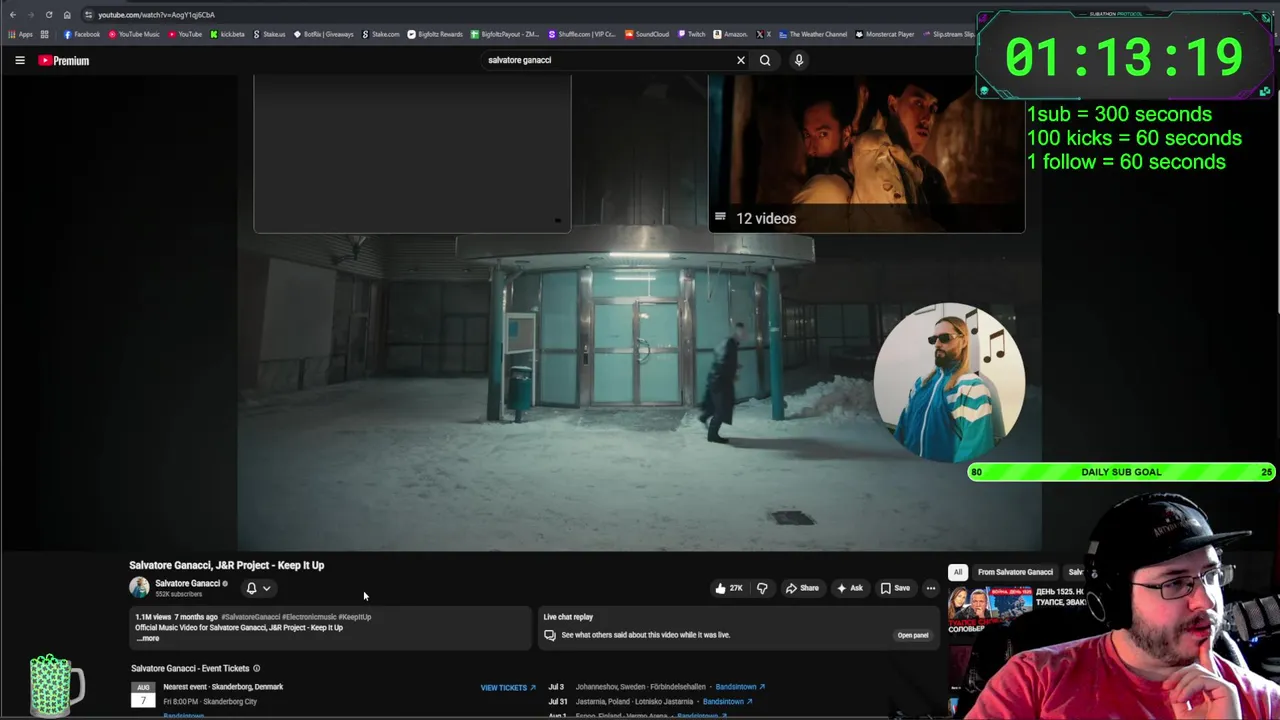1280x720 pixels.
Task: Open the YouTube Music bookmark
Action: click(x=134, y=34)
